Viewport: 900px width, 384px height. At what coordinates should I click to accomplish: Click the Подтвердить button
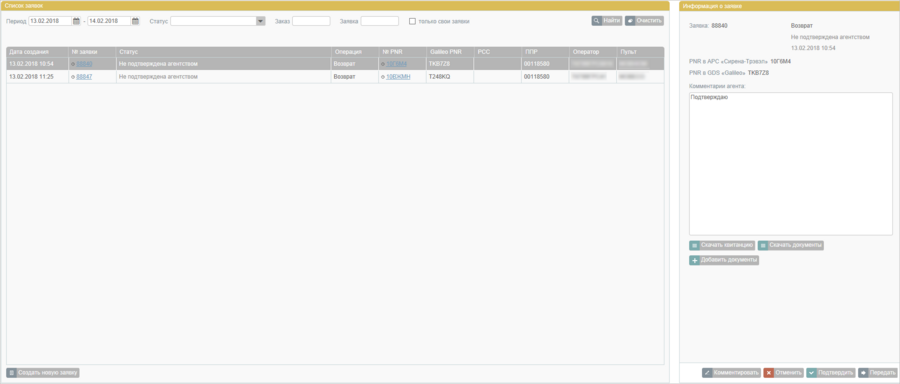[x=831, y=373]
